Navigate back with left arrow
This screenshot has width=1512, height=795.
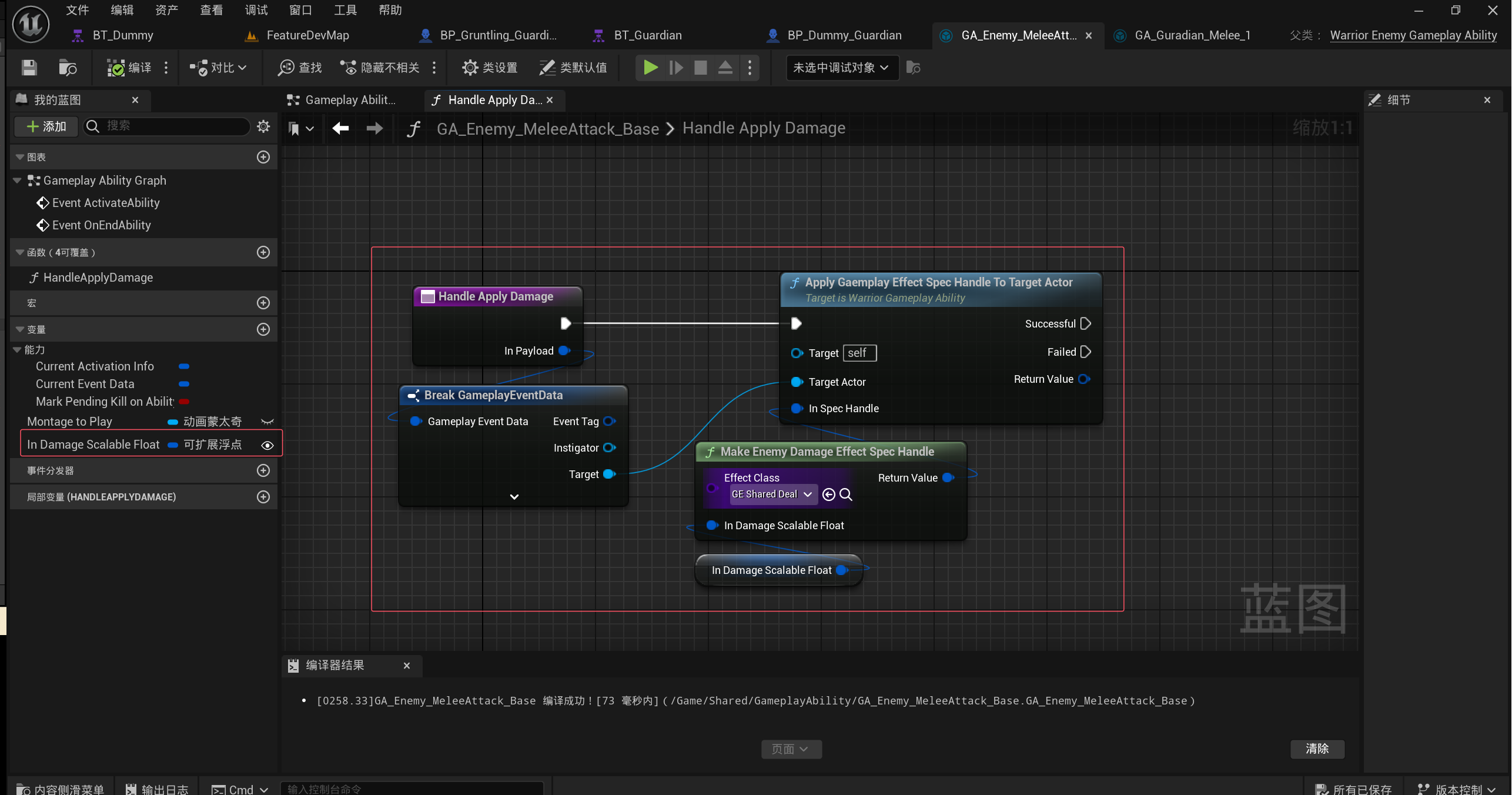point(340,128)
